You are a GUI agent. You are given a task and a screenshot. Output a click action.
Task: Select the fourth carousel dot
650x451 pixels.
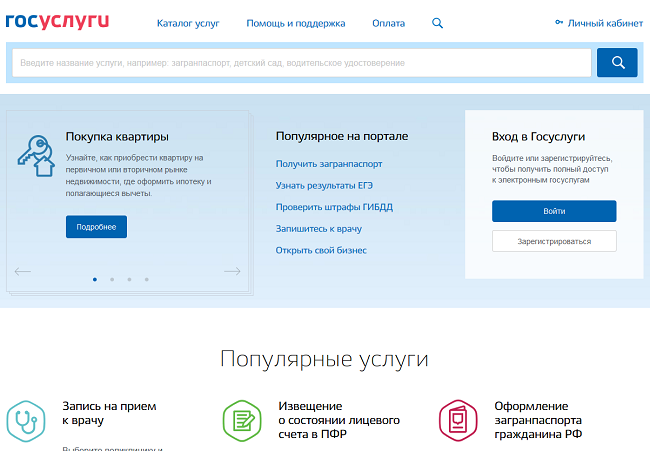click(147, 279)
